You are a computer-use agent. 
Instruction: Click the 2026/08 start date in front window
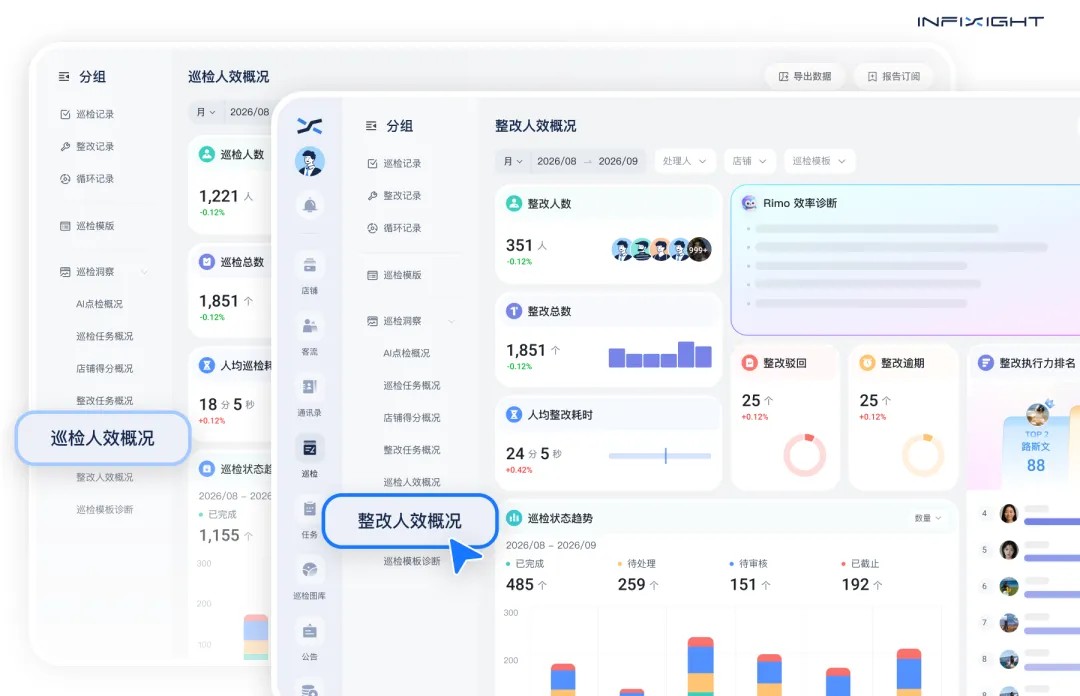pos(557,161)
